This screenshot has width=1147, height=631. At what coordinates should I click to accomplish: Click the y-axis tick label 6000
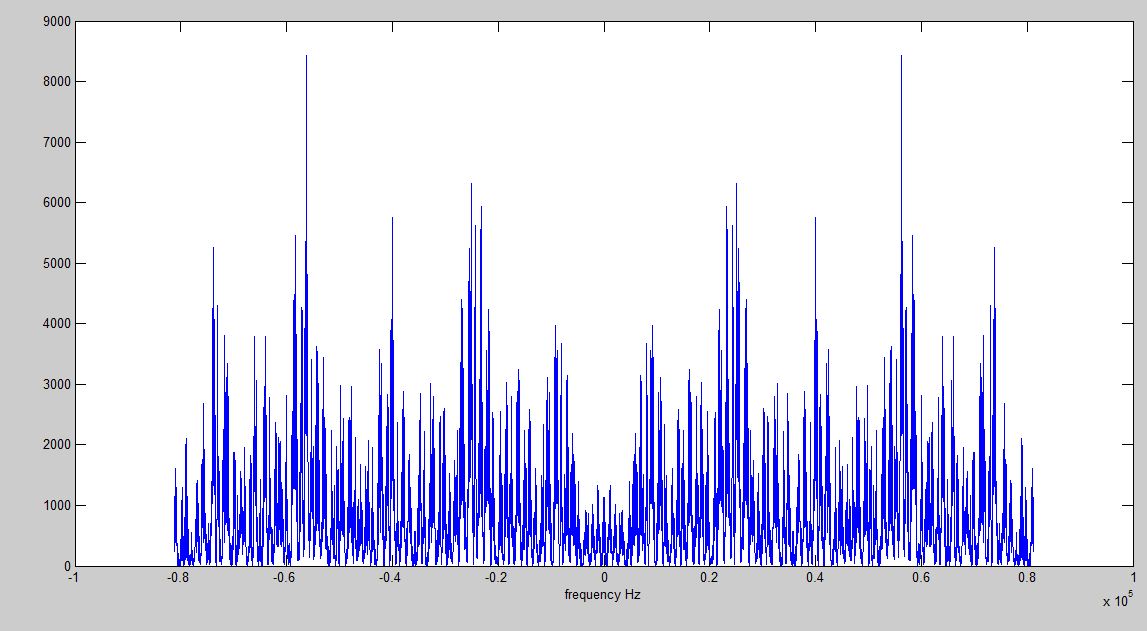(x=57, y=203)
